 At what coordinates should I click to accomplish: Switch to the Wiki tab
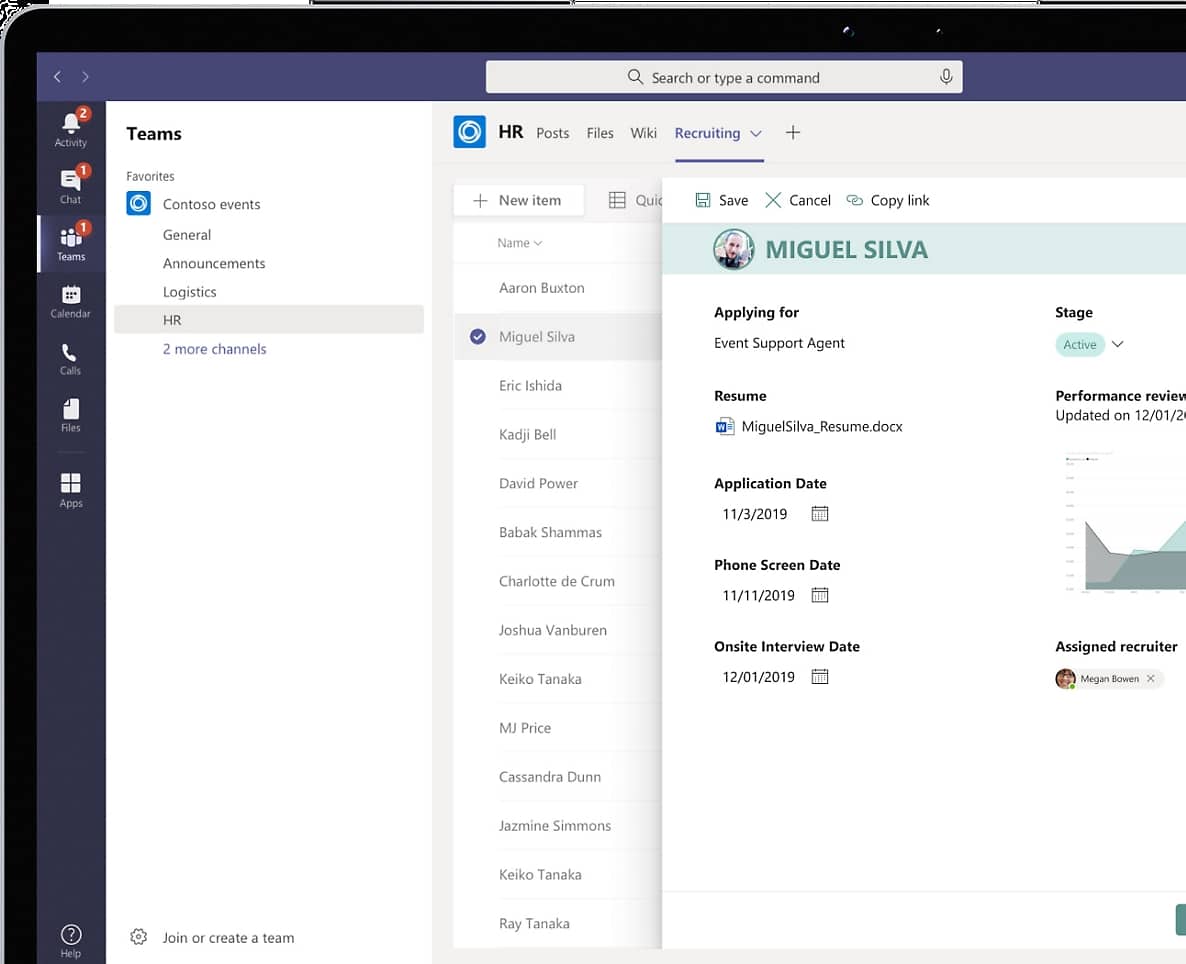point(643,133)
